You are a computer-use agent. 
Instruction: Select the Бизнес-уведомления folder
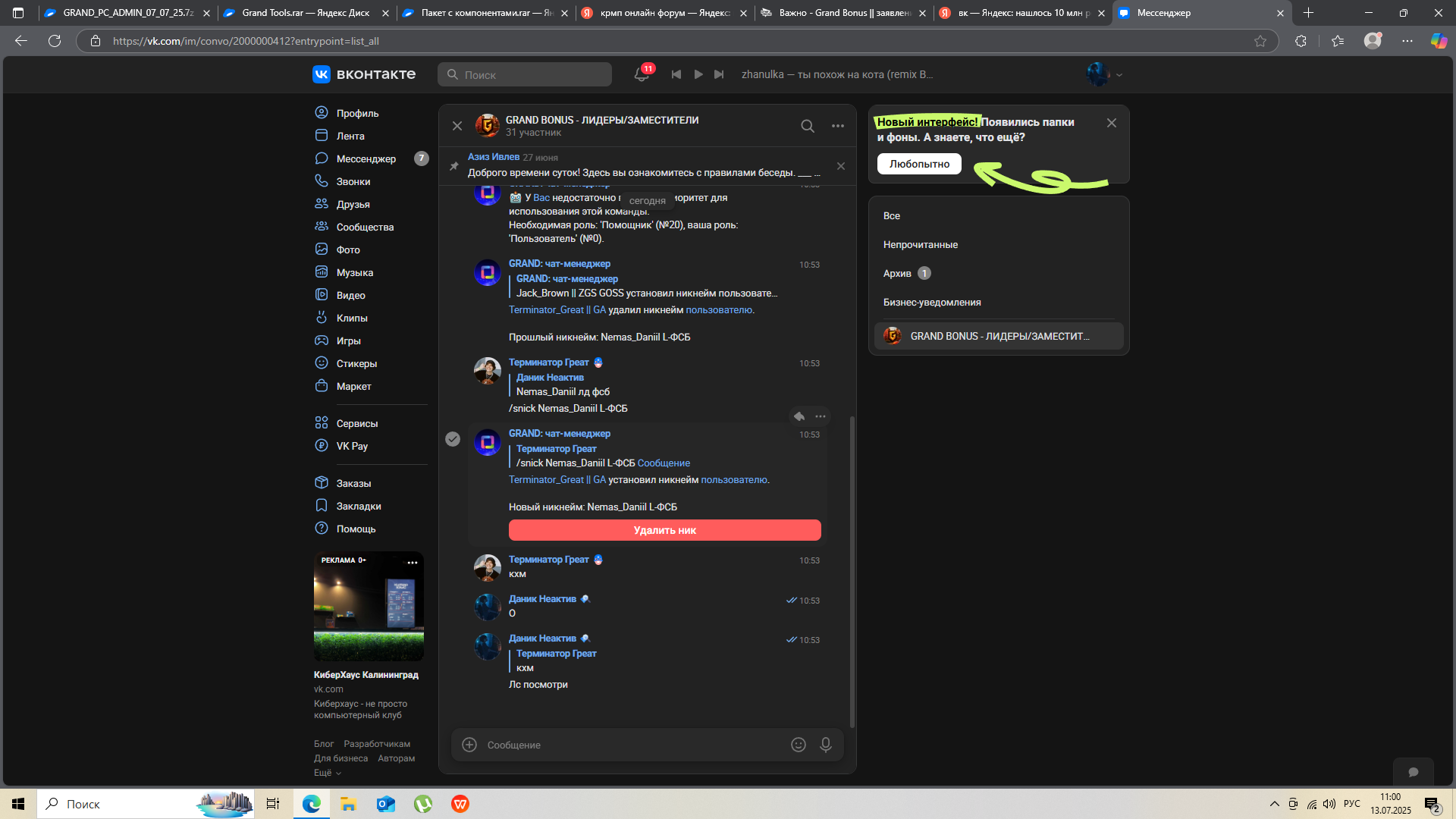click(x=998, y=302)
